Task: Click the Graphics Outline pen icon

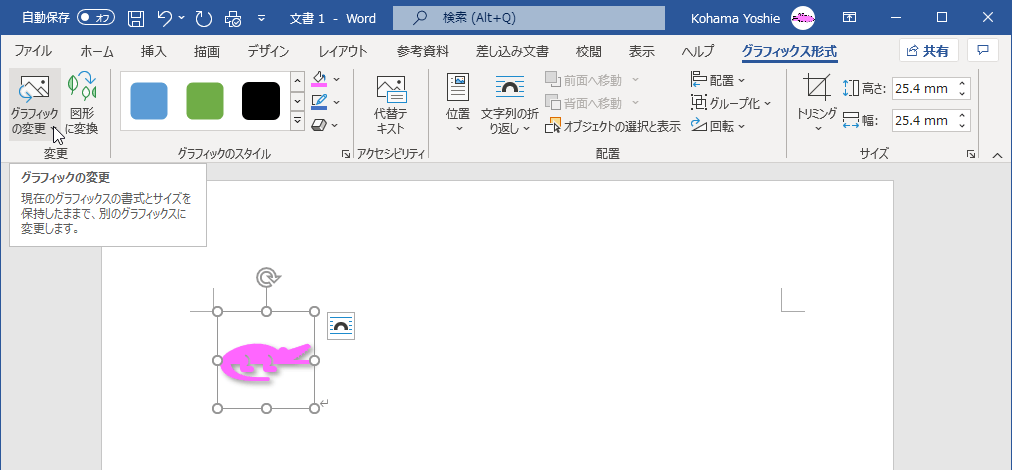Action: pos(319,101)
